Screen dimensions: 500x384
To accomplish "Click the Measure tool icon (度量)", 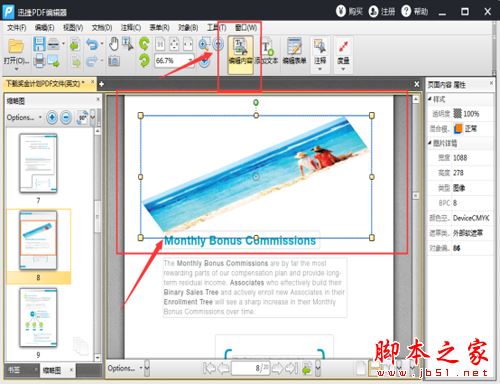I will click(343, 48).
